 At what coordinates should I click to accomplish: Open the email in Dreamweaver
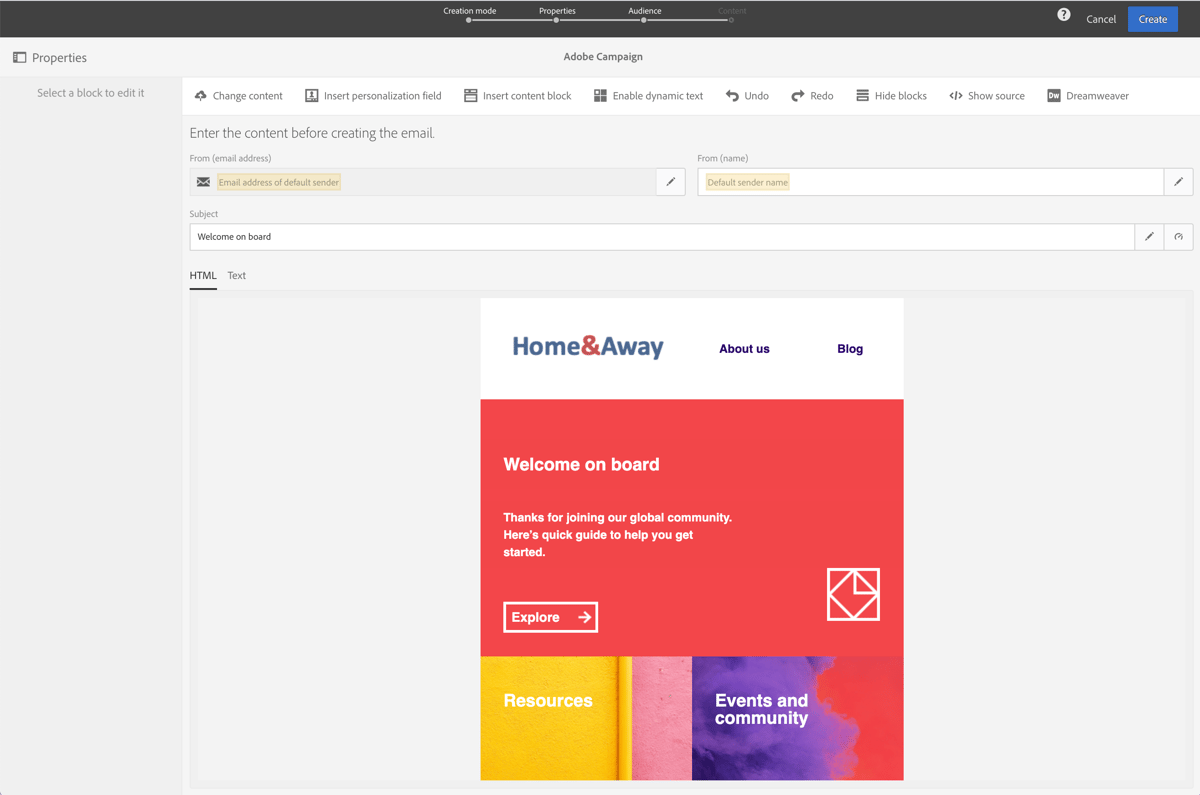coord(1088,95)
